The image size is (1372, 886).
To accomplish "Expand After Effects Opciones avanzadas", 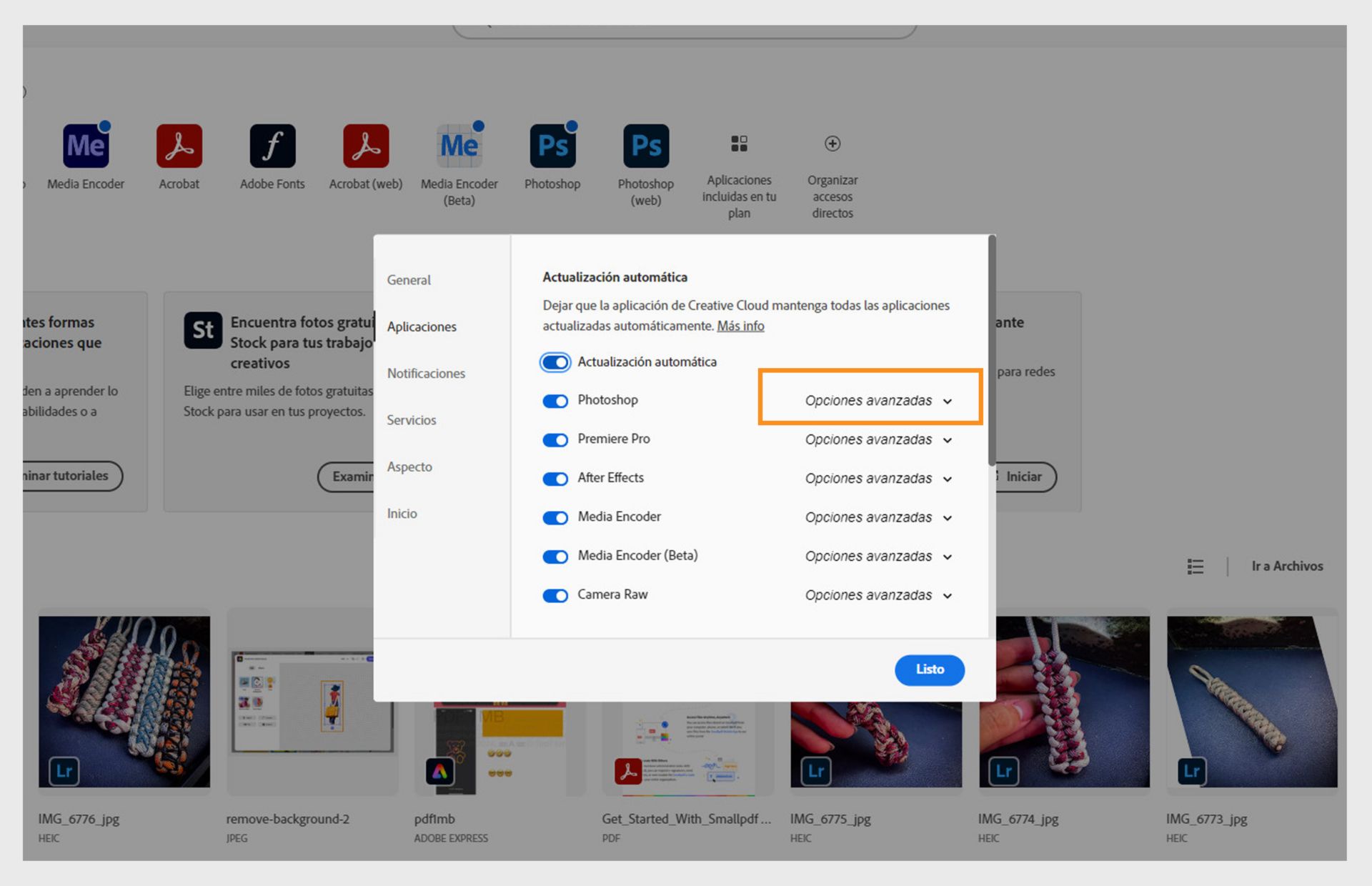I will 878,479.
